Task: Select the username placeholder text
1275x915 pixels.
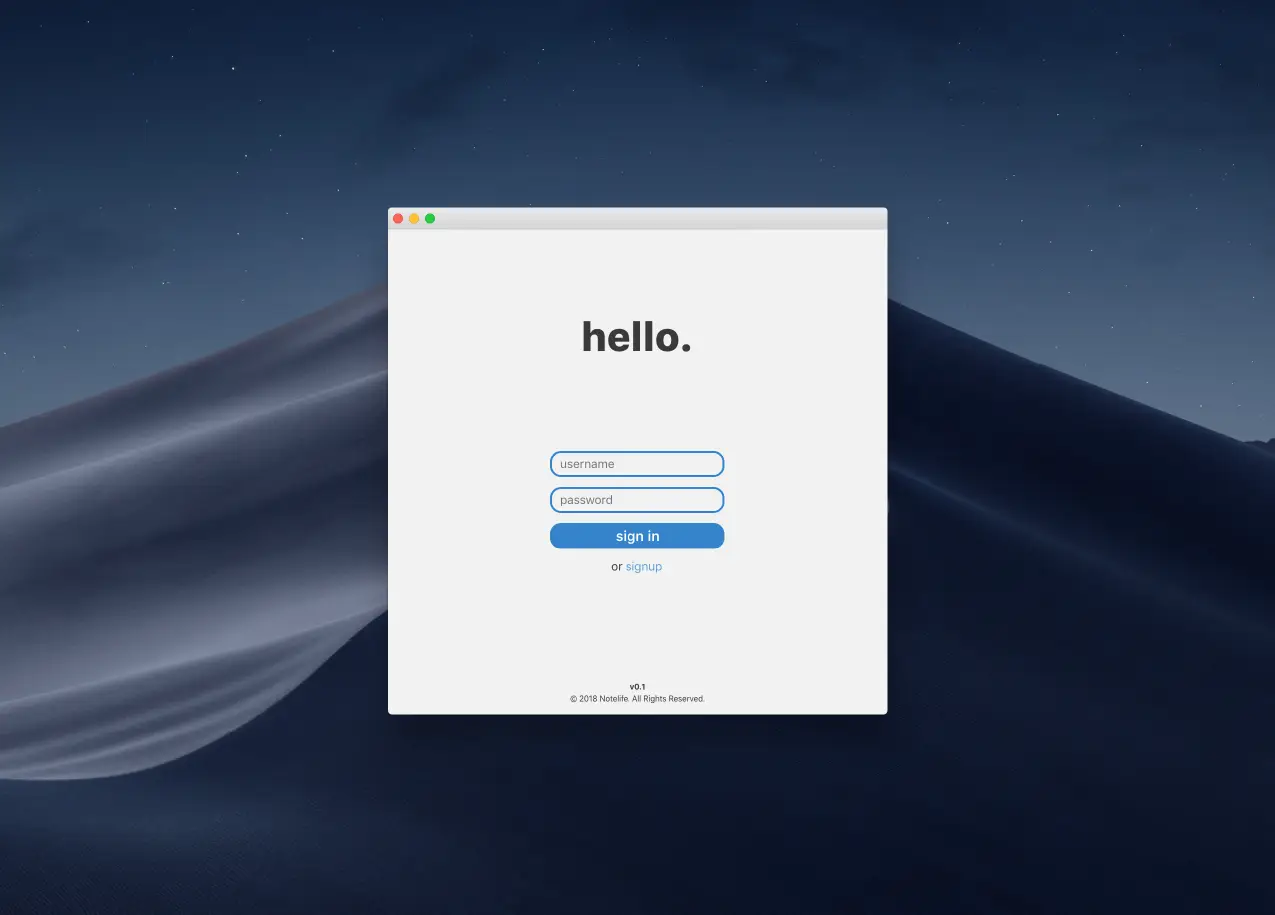Action: tap(587, 463)
